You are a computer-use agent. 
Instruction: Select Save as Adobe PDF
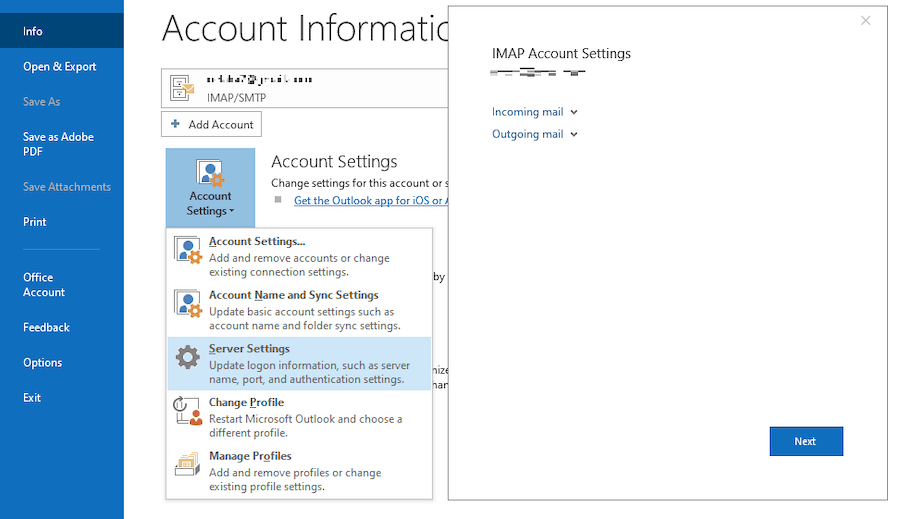tap(58, 144)
